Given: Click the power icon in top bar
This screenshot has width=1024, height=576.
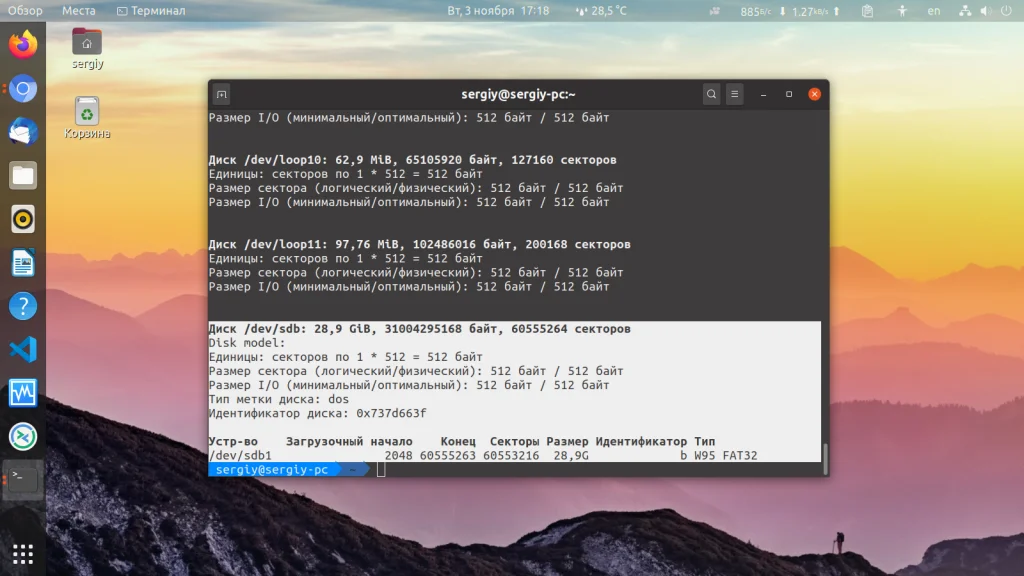Looking at the screenshot, I should click(1006, 10).
